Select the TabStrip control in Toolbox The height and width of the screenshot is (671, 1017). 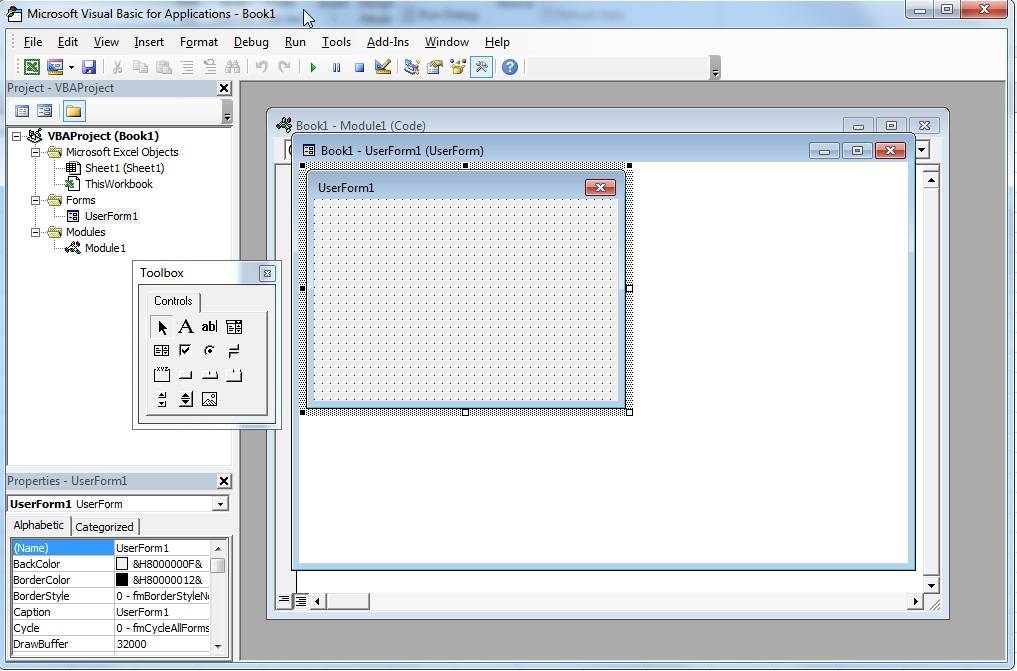pyautogui.click(x=209, y=375)
